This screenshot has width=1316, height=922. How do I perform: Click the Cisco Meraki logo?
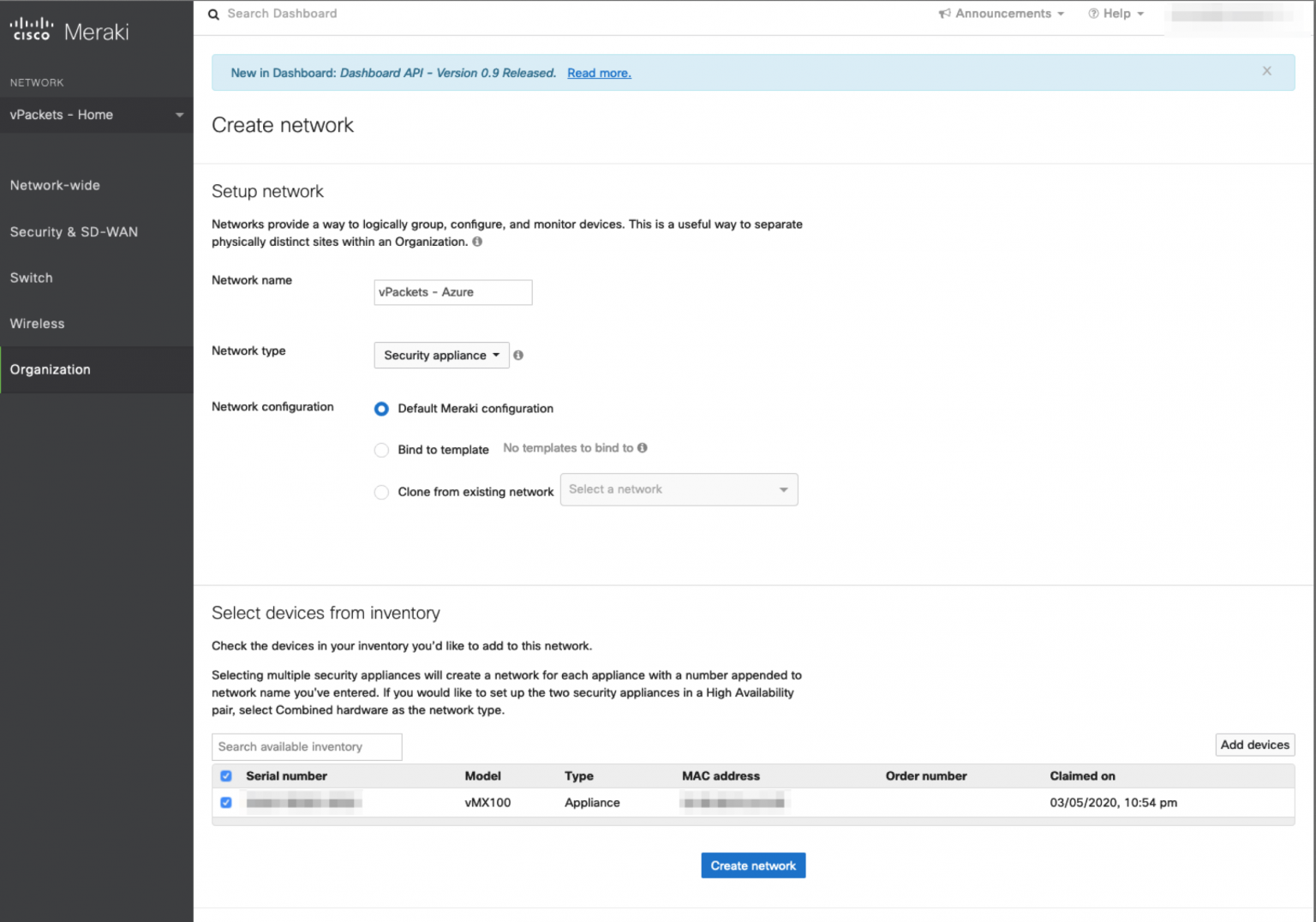69,28
